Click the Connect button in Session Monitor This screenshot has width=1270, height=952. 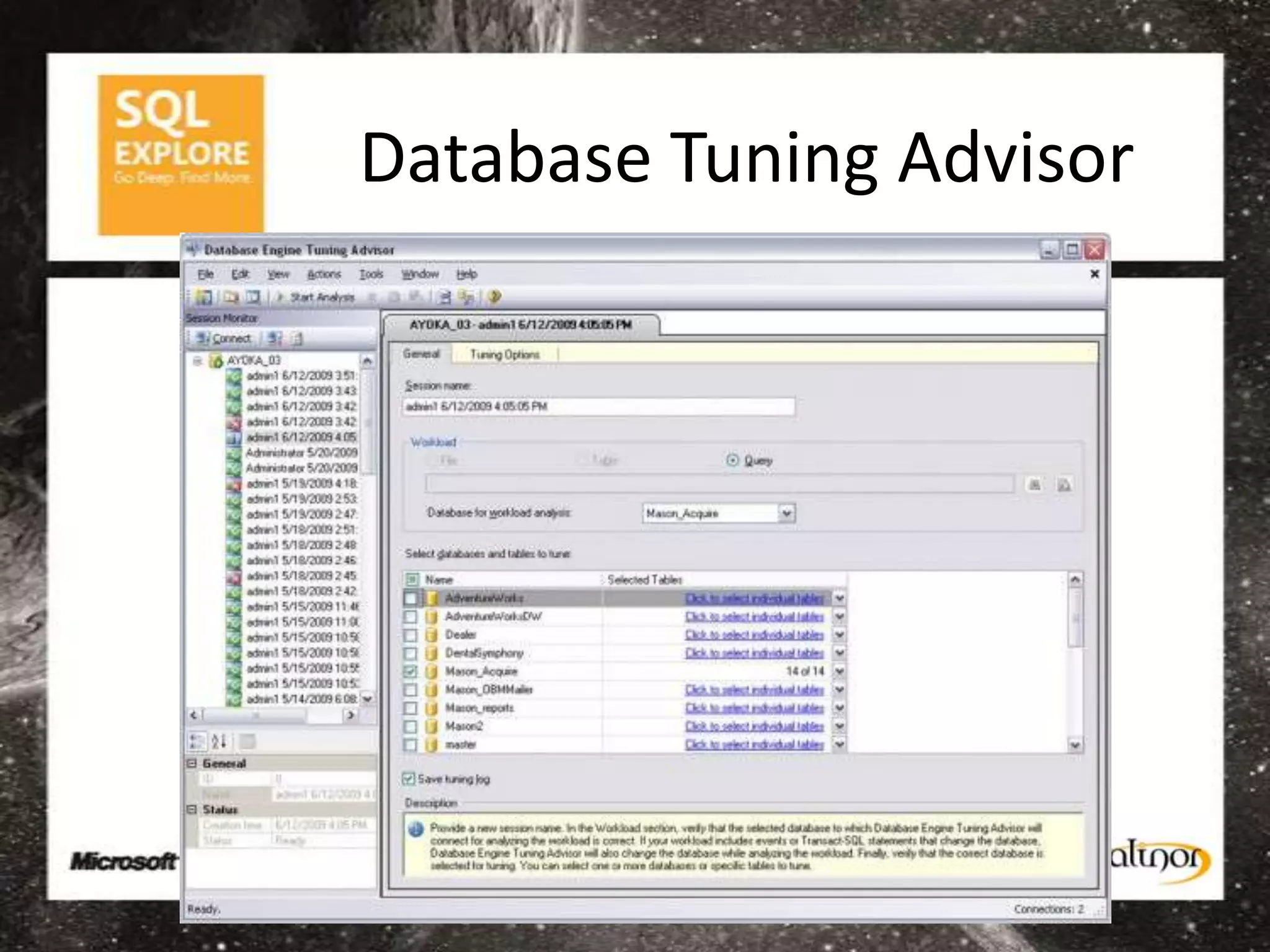[224, 338]
